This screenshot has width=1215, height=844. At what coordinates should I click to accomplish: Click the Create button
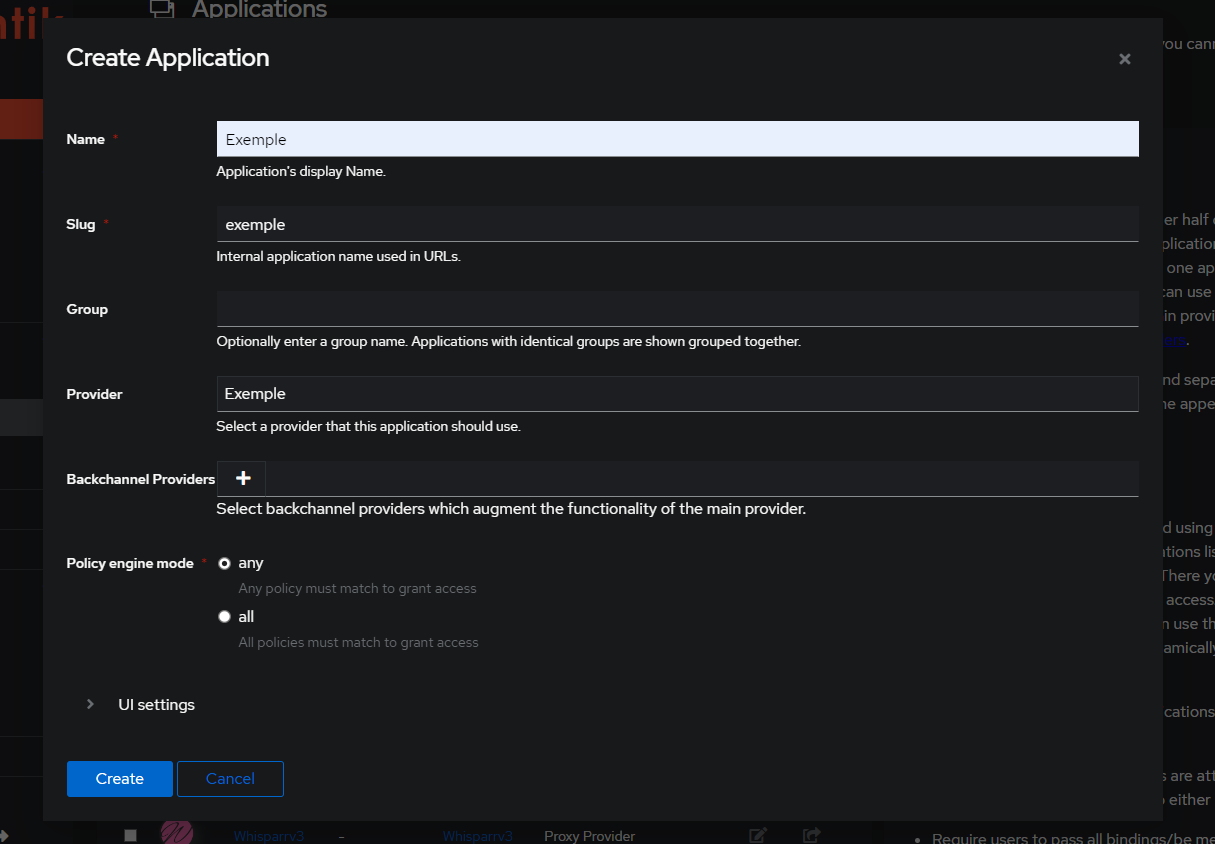(x=120, y=779)
